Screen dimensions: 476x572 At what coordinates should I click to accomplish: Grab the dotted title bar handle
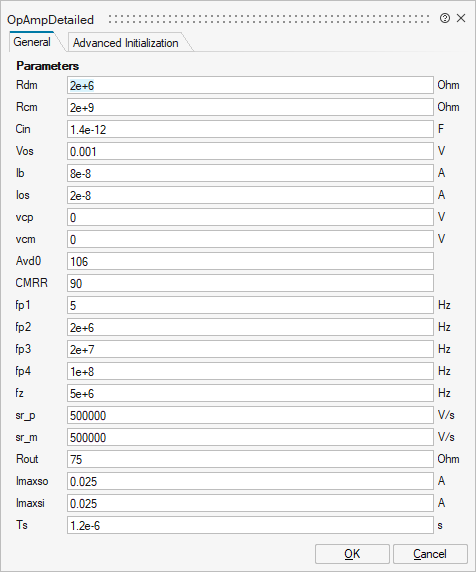pyautogui.click(x=269, y=19)
